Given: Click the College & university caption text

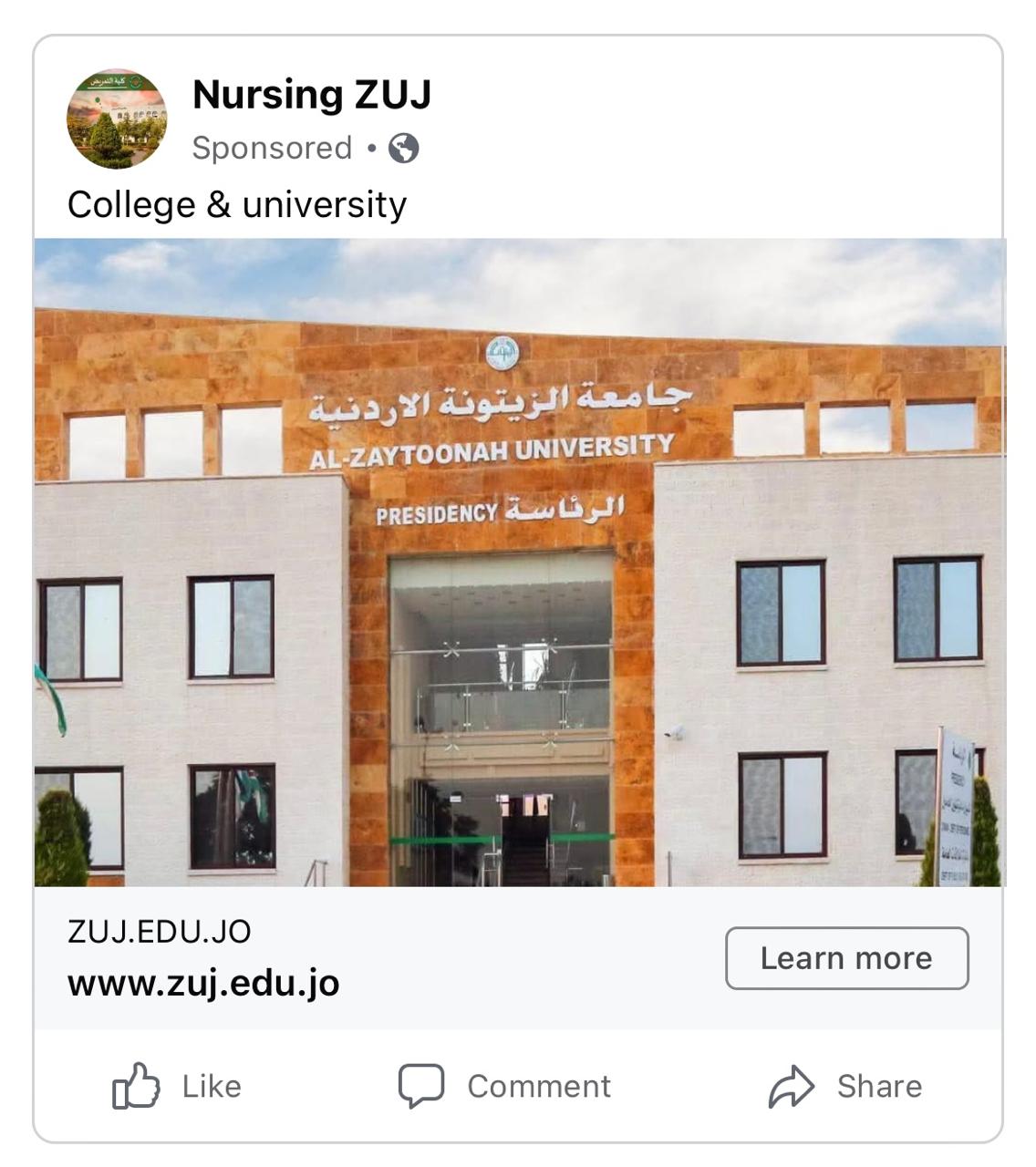Looking at the screenshot, I should [x=237, y=205].
